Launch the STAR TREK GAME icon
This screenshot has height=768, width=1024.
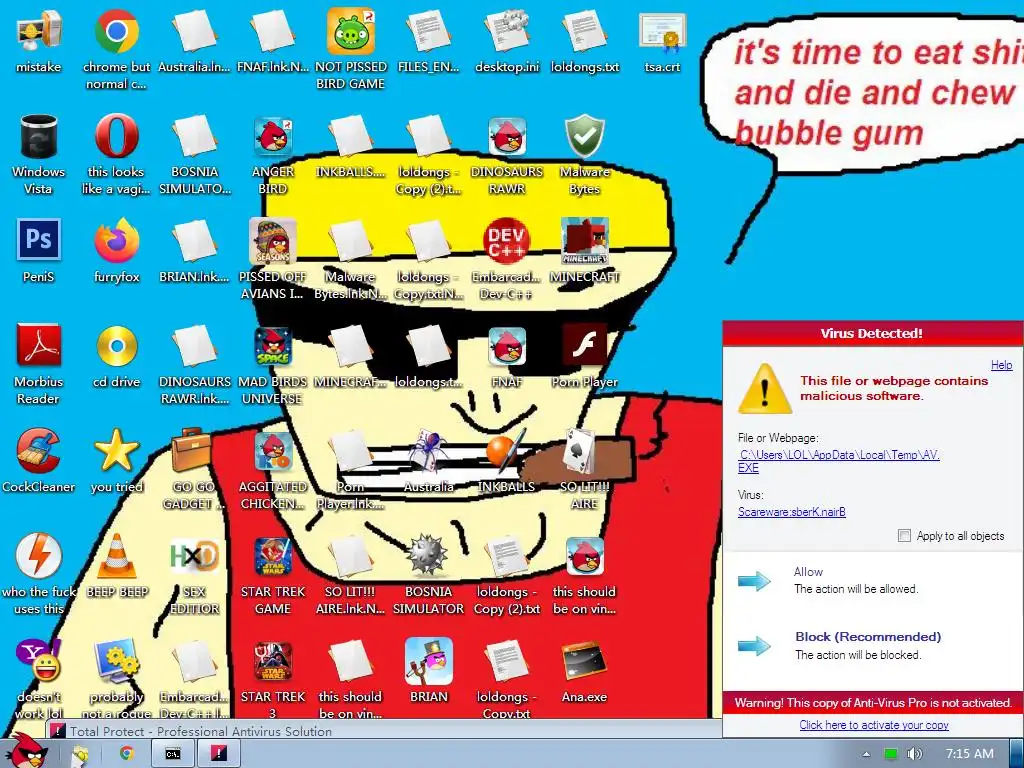(273, 556)
